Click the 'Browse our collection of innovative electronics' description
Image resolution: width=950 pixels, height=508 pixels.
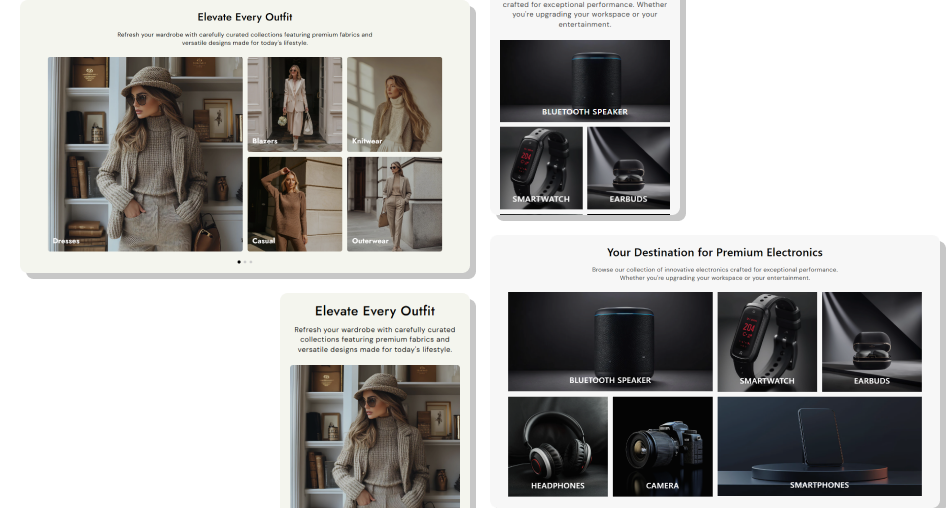pyautogui.click(x=715, y=273)
